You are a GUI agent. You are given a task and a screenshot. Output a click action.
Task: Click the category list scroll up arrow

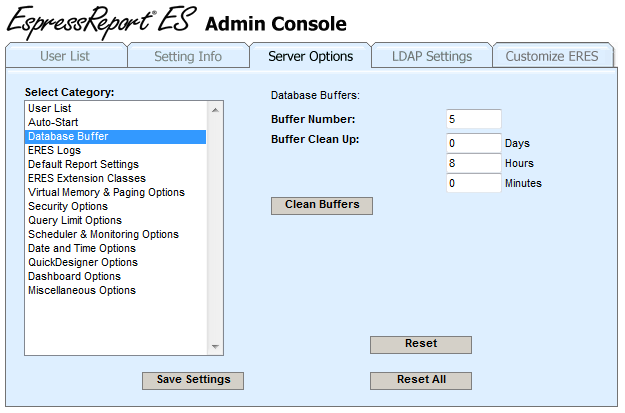pos(215,110)
